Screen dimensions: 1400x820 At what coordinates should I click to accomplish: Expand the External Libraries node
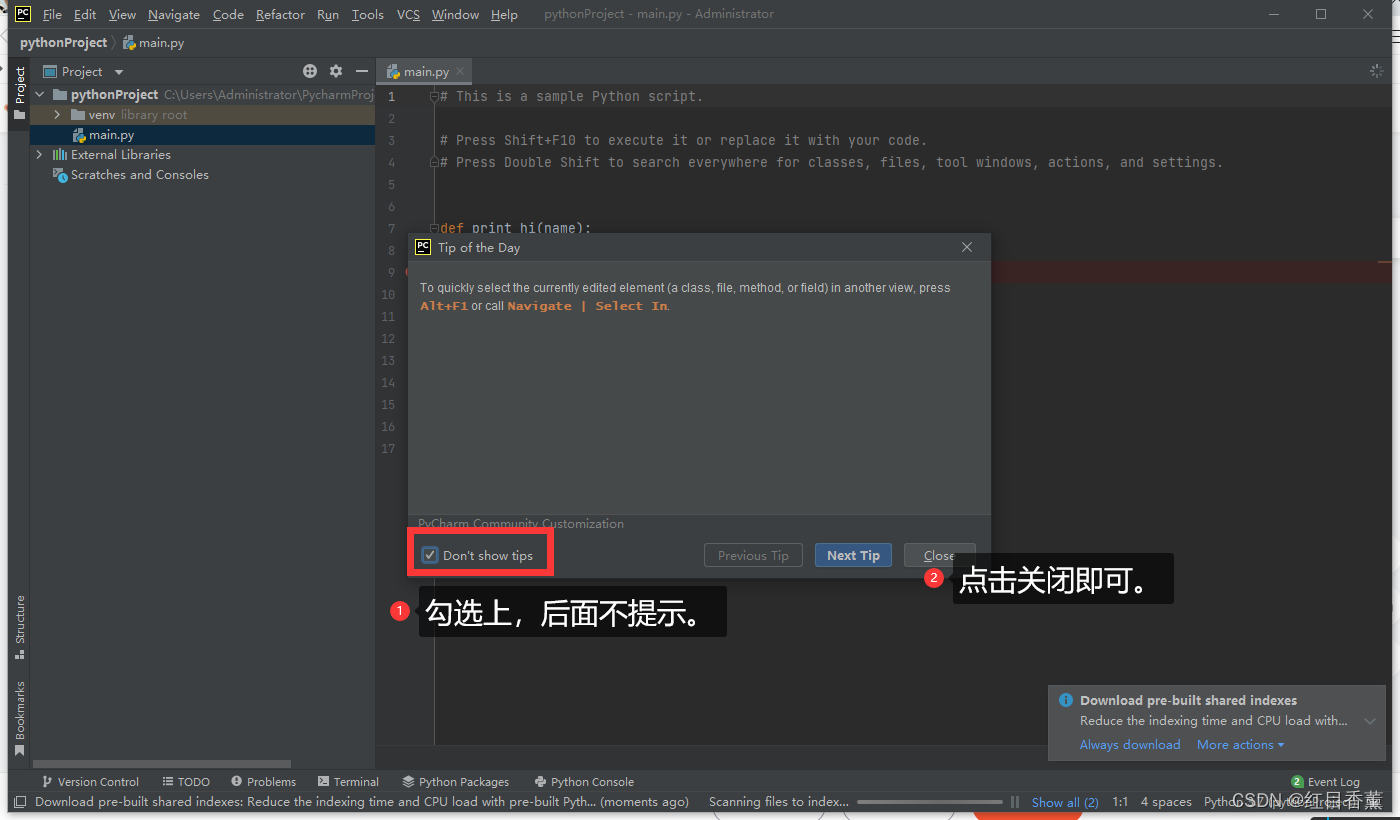point(38,154)
